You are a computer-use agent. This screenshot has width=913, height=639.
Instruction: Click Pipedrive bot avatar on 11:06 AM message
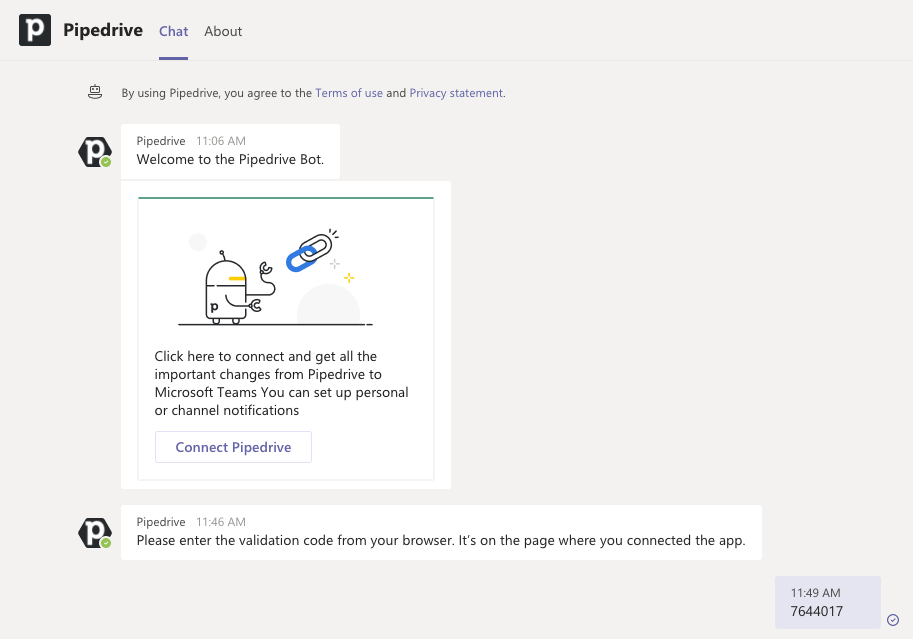pos(95,152)
